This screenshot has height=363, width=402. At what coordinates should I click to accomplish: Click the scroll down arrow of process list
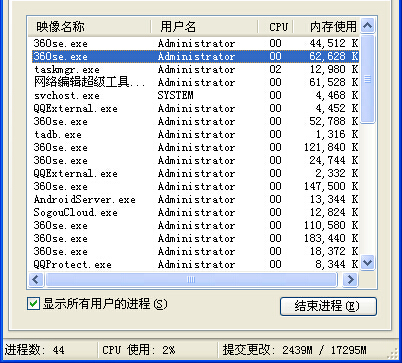368,263
